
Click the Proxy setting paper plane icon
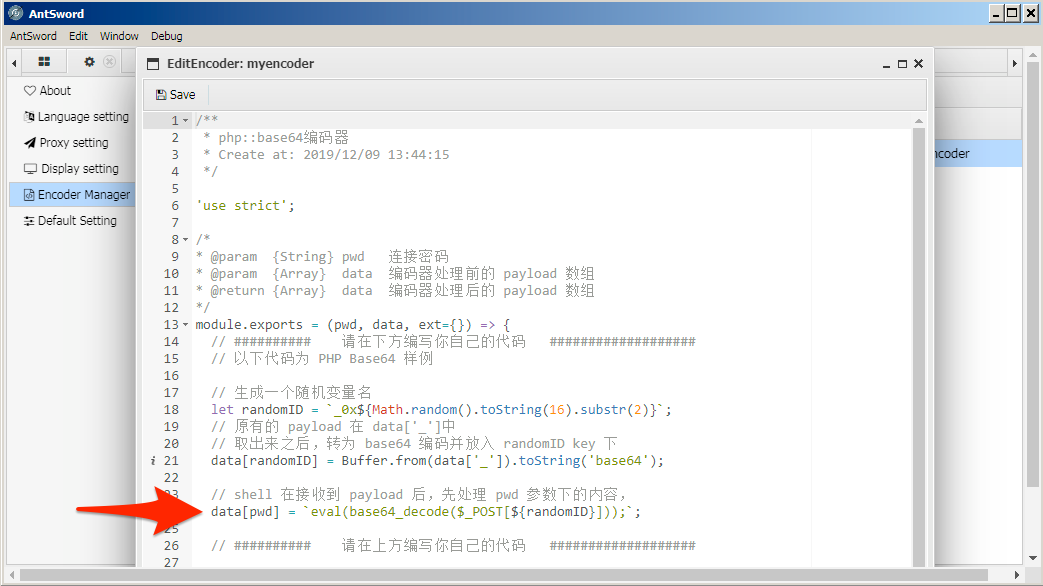30,142
